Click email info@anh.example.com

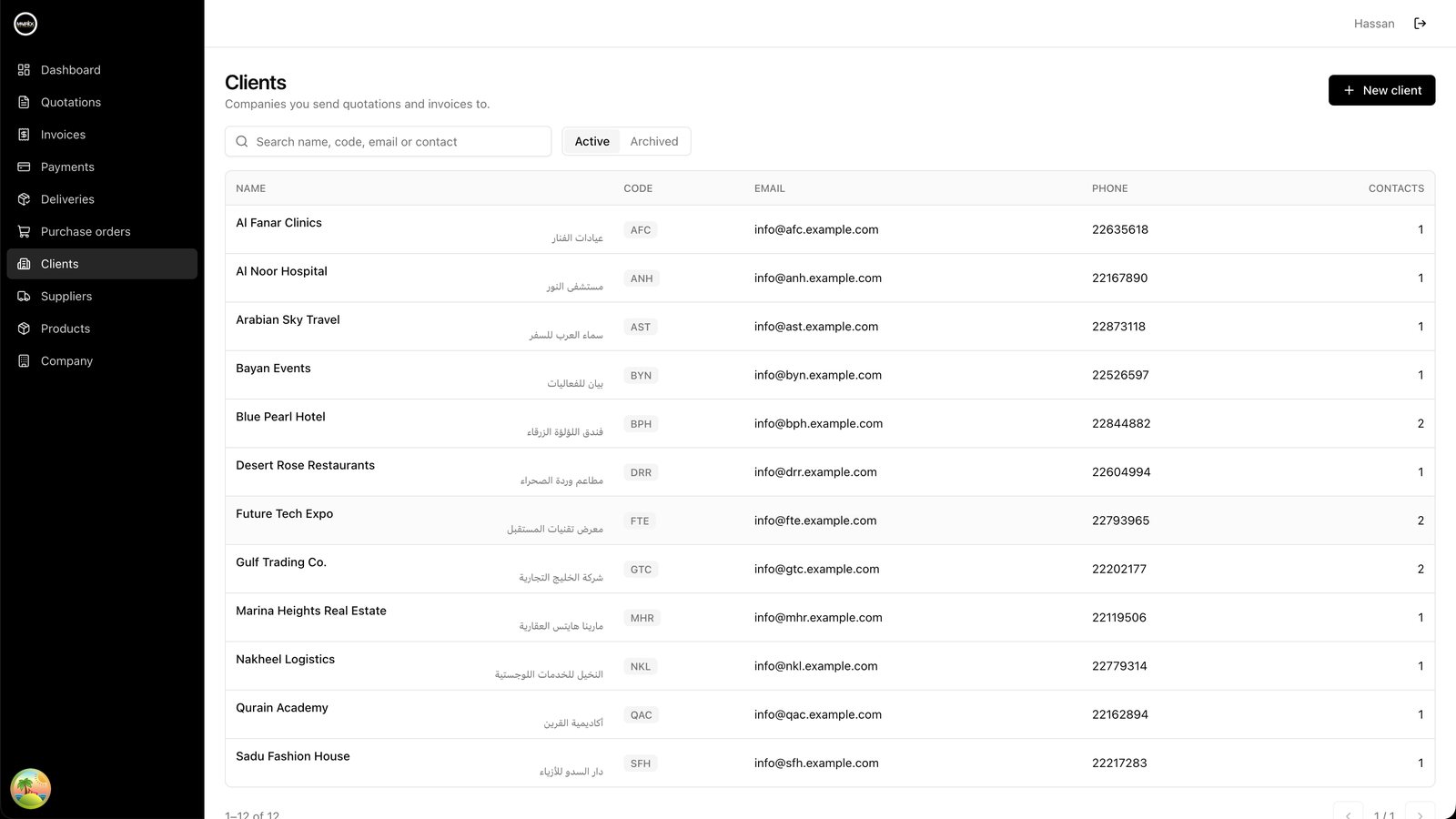coord(817,278)
